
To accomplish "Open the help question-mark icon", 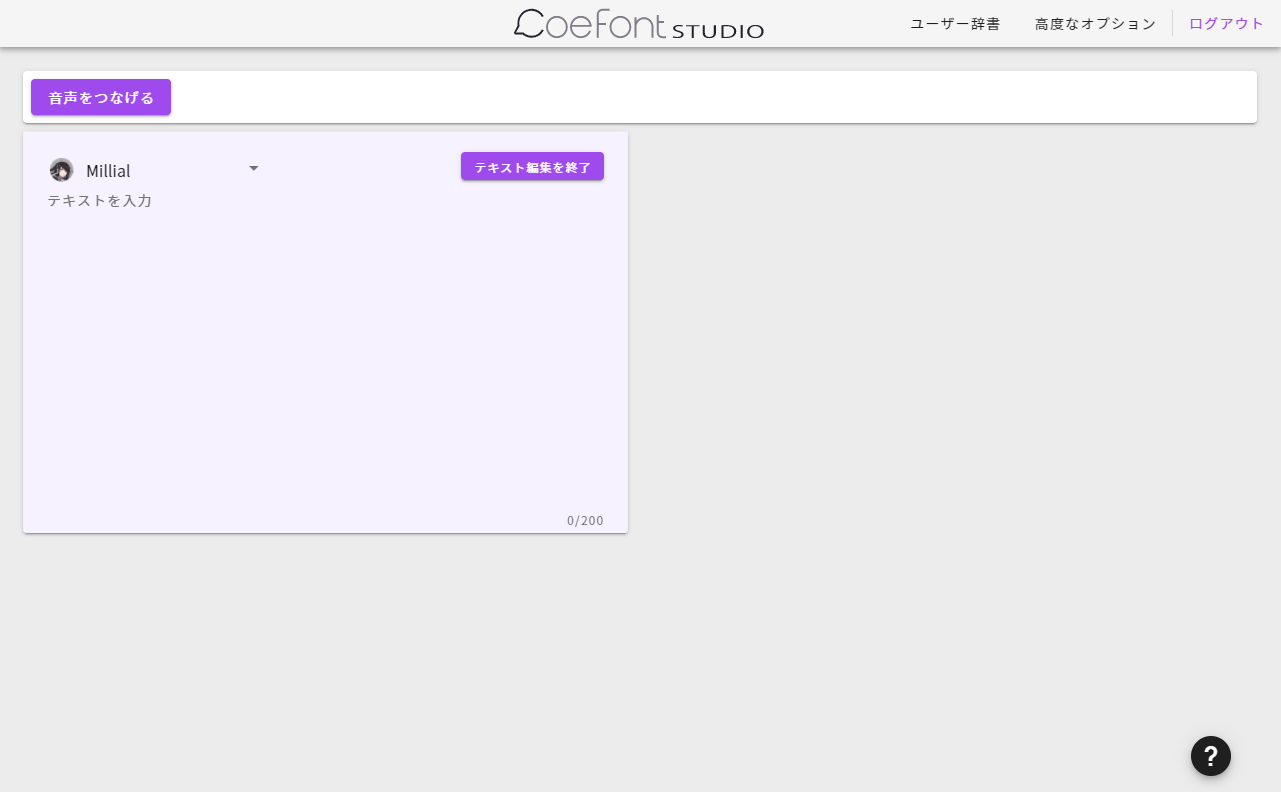I will 1211,756.
